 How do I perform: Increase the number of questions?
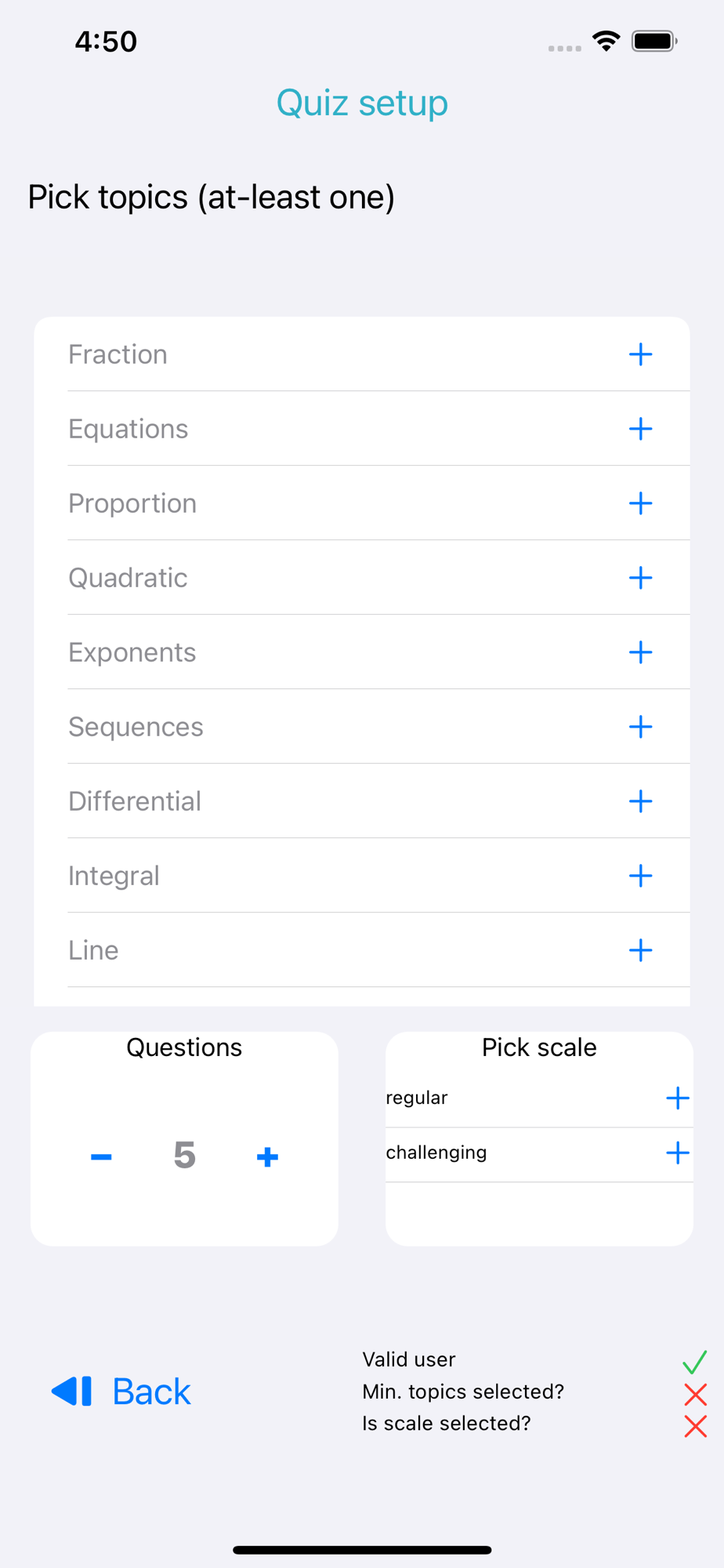(267, 1156)
